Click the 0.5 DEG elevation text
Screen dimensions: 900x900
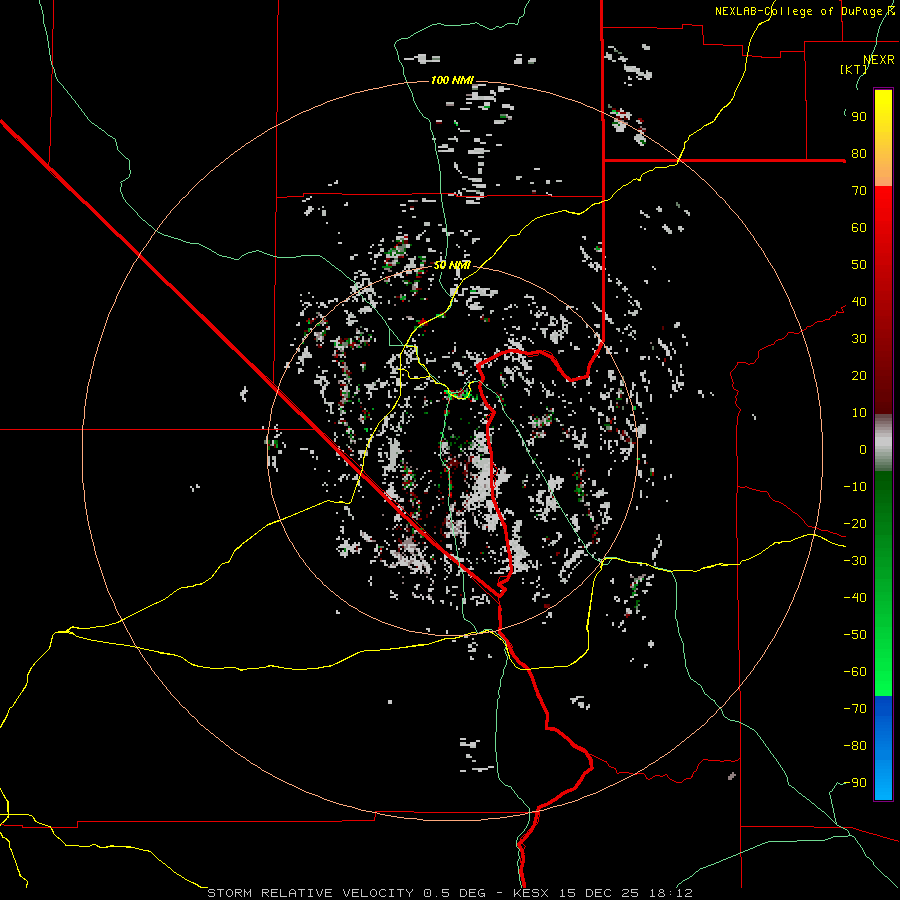tap(455, 893)
